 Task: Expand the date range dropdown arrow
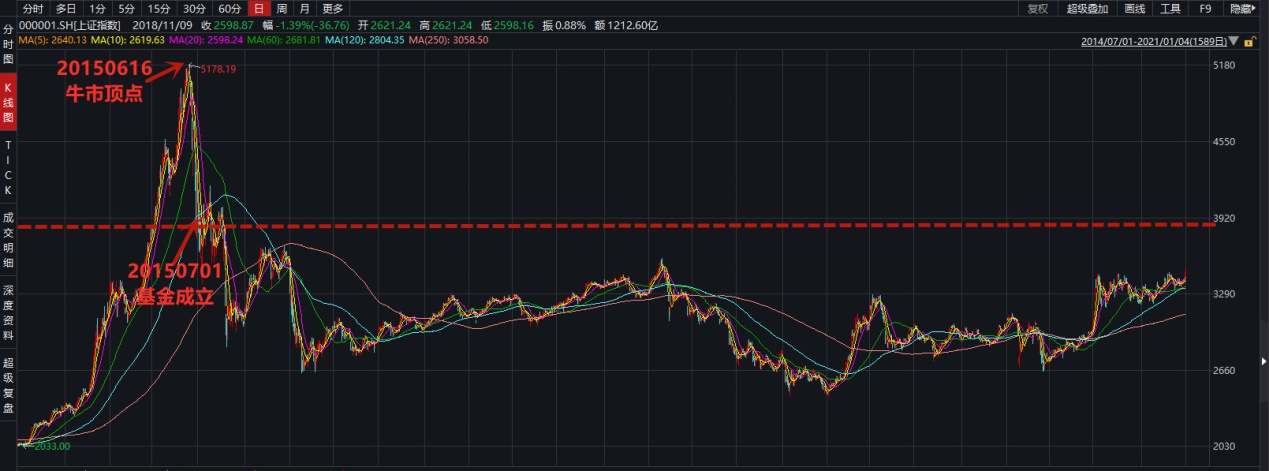click(x=1235, y=42)
